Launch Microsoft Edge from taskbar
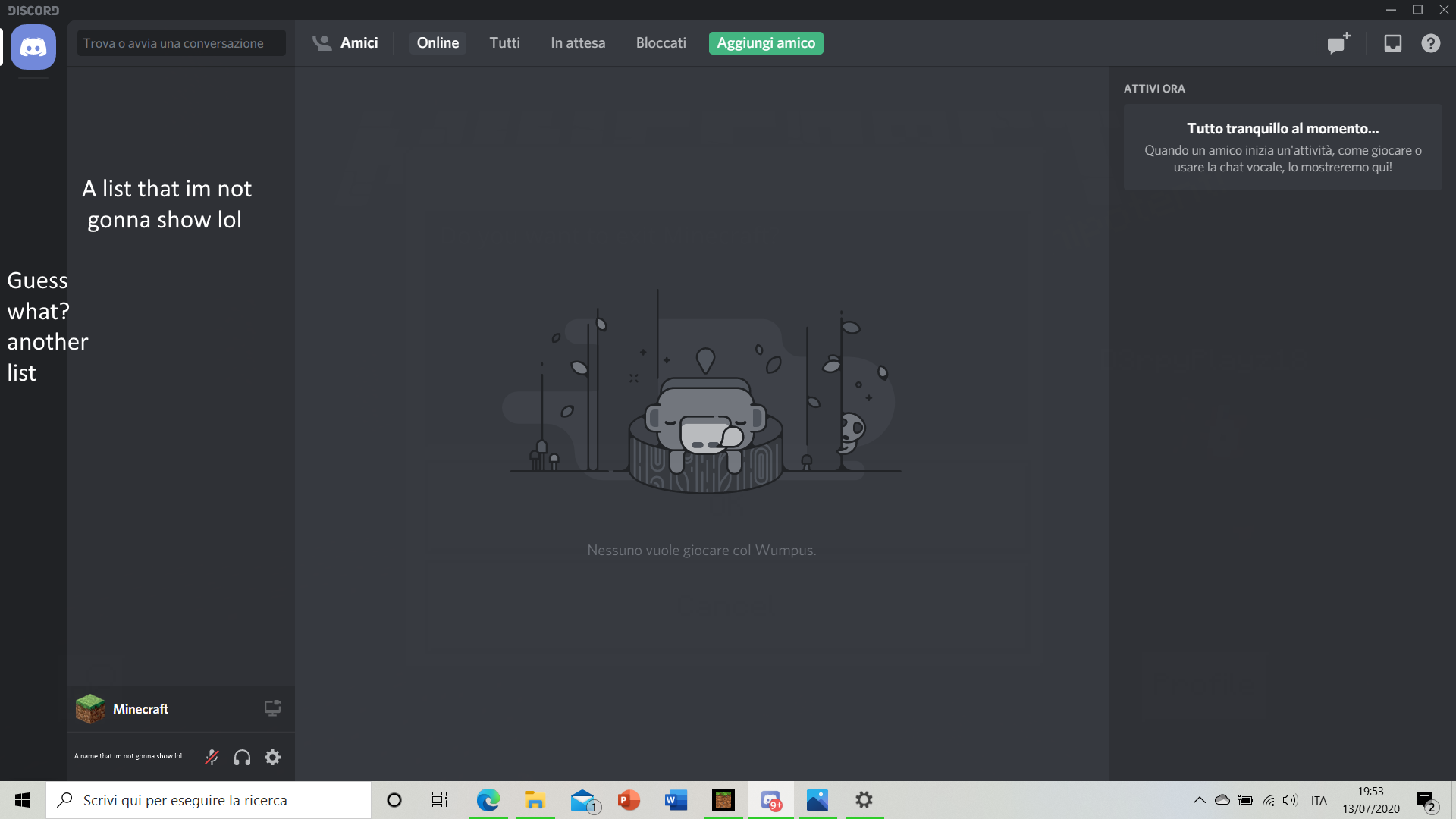This screenshot has height=819, width=1456. [x=488, y=800]
